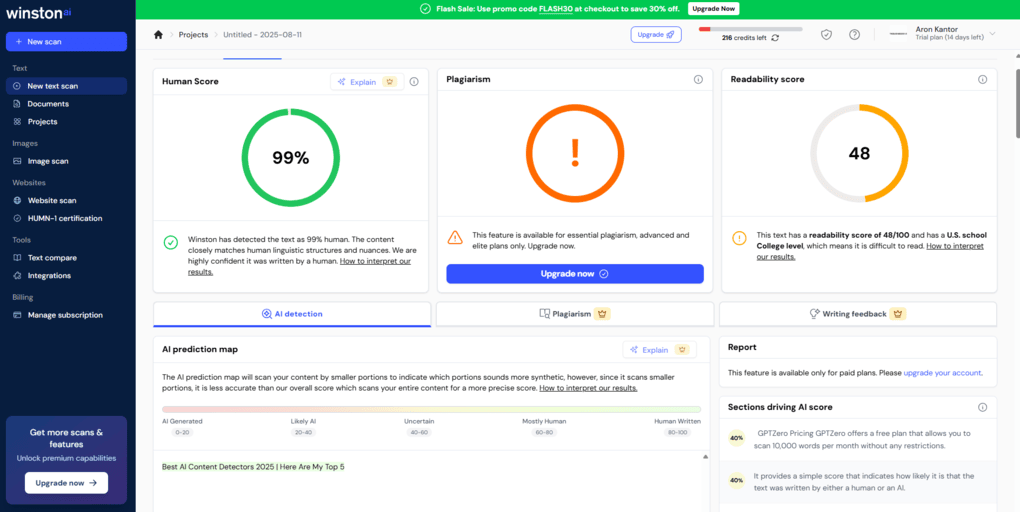Click the blue New scan button

[x=66, y=42]
